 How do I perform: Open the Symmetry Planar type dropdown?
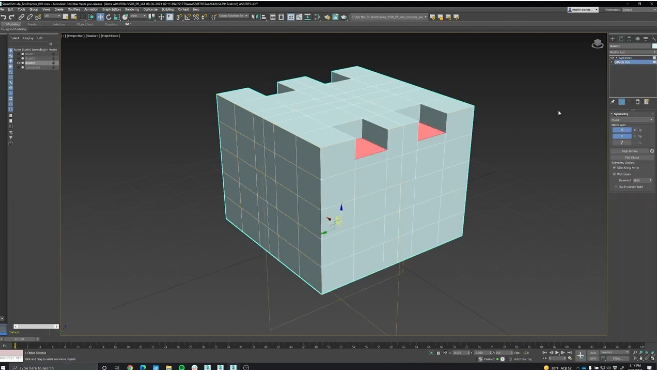pos(632,120)
